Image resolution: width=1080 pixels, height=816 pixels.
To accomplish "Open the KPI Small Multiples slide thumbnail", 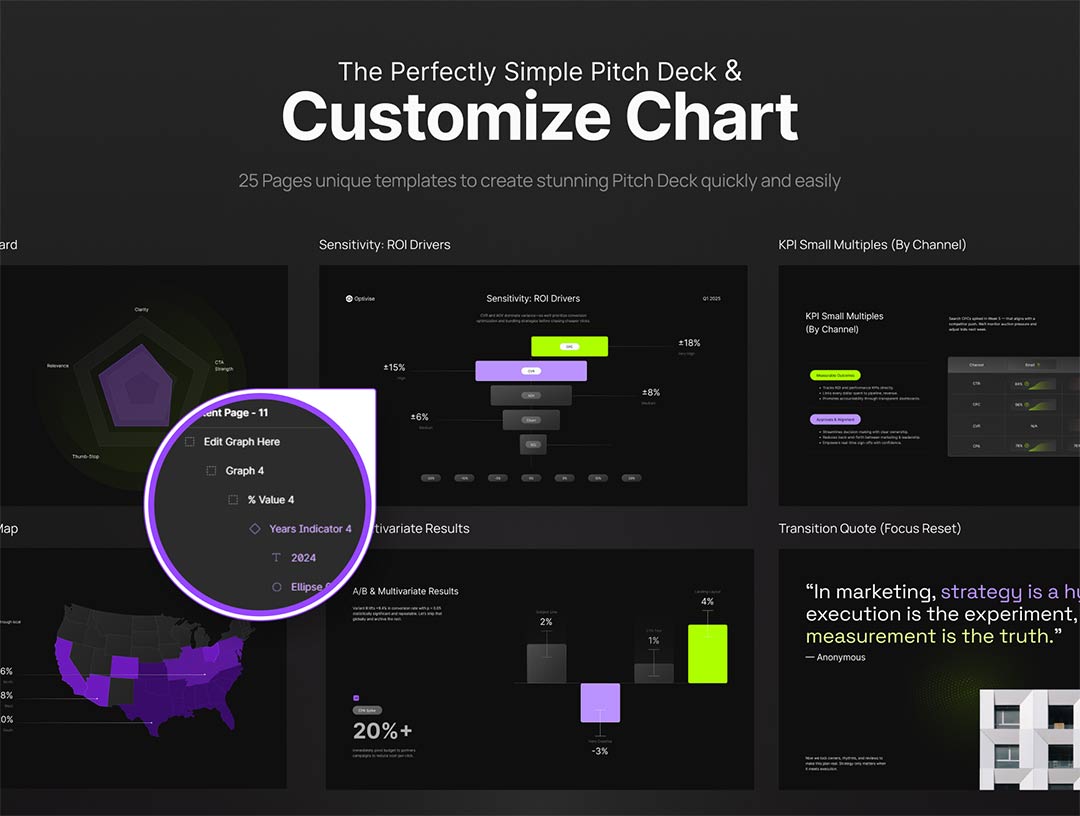I will coord(929,385).
